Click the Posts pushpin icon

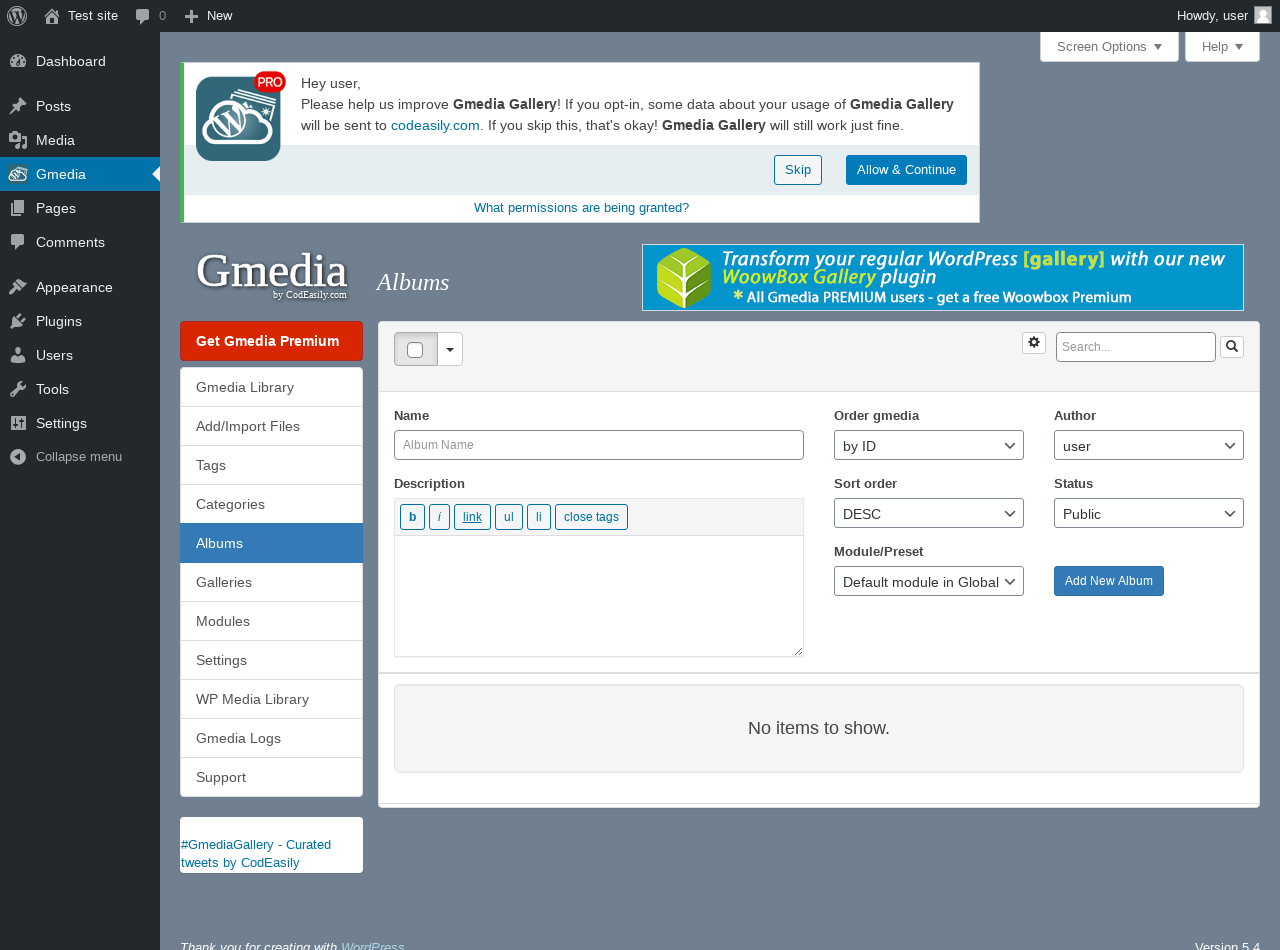[18, 106]
